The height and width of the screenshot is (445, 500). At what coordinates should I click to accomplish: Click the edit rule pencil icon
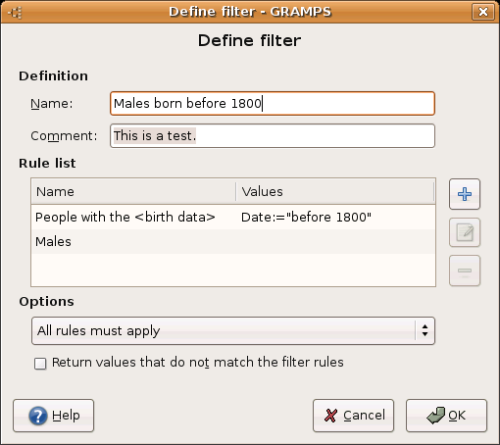pyautogui.click(x=464, y=232)
